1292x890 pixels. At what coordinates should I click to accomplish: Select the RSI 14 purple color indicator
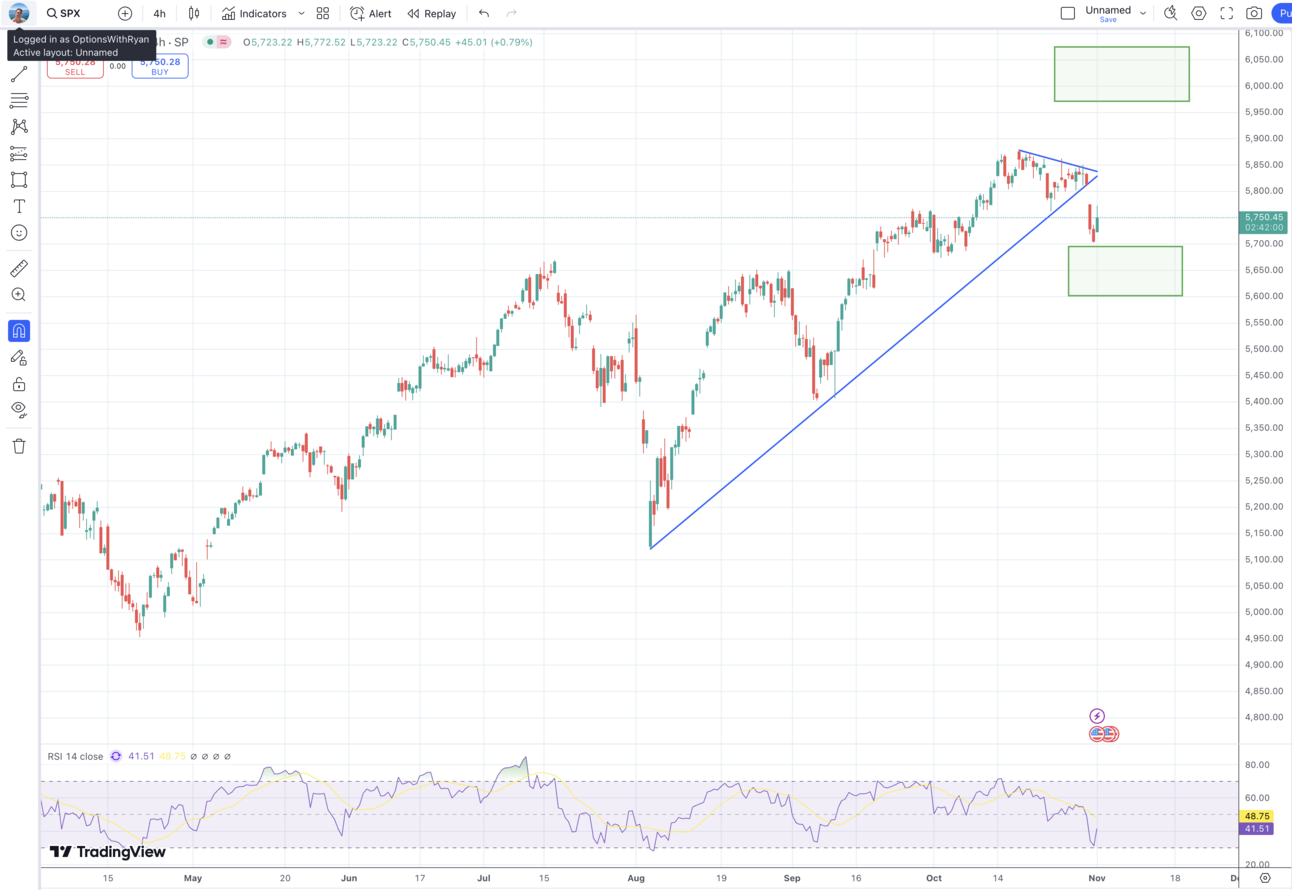click(x=115, y=757)
